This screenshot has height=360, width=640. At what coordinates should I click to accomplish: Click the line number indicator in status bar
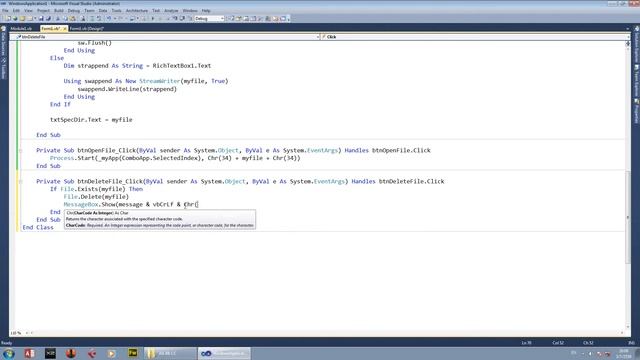526,343
